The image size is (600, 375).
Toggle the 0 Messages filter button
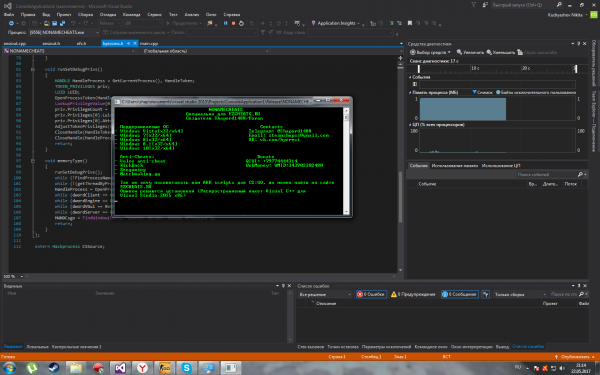(x=459, y=294)
